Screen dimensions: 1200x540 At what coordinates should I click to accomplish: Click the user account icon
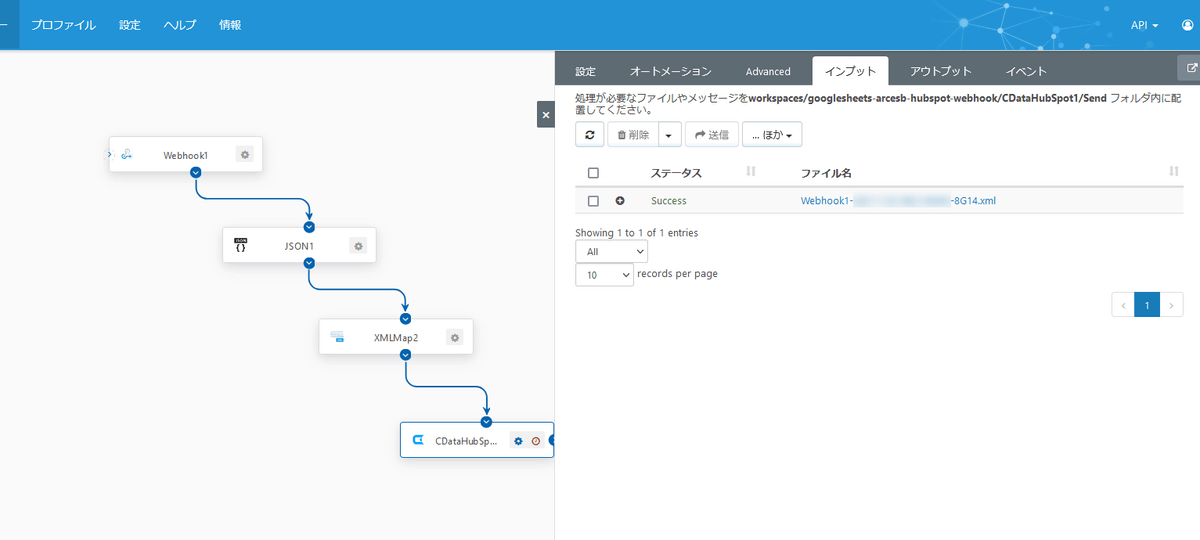click(1188, 25)
